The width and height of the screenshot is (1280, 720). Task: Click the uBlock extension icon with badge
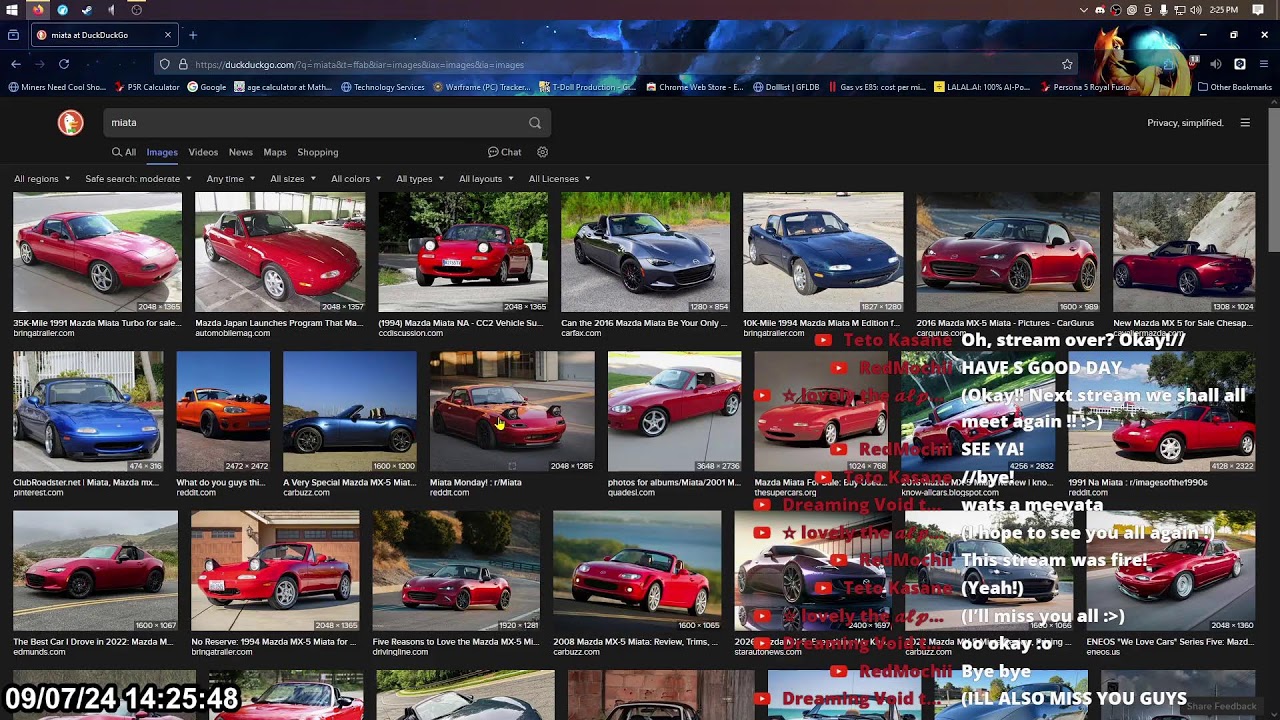point(1193,63)
